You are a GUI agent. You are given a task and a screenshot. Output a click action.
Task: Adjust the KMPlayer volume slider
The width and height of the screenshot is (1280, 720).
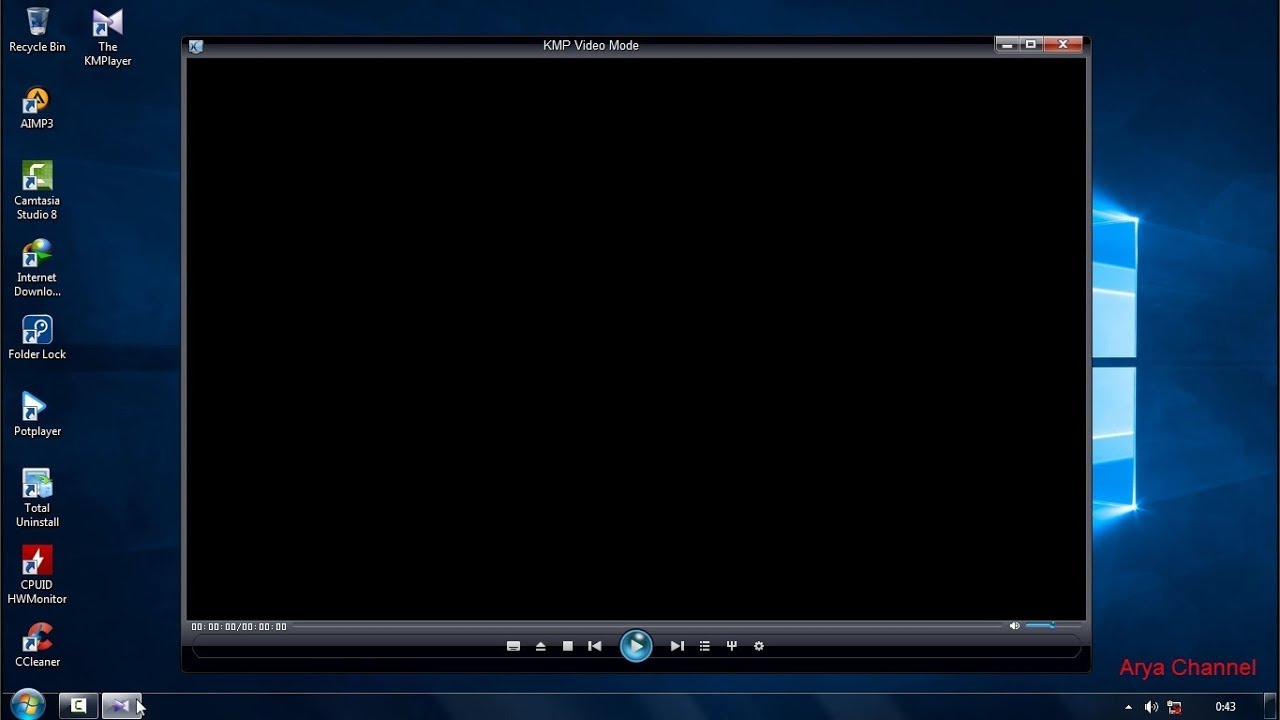tap(1052, 626)
